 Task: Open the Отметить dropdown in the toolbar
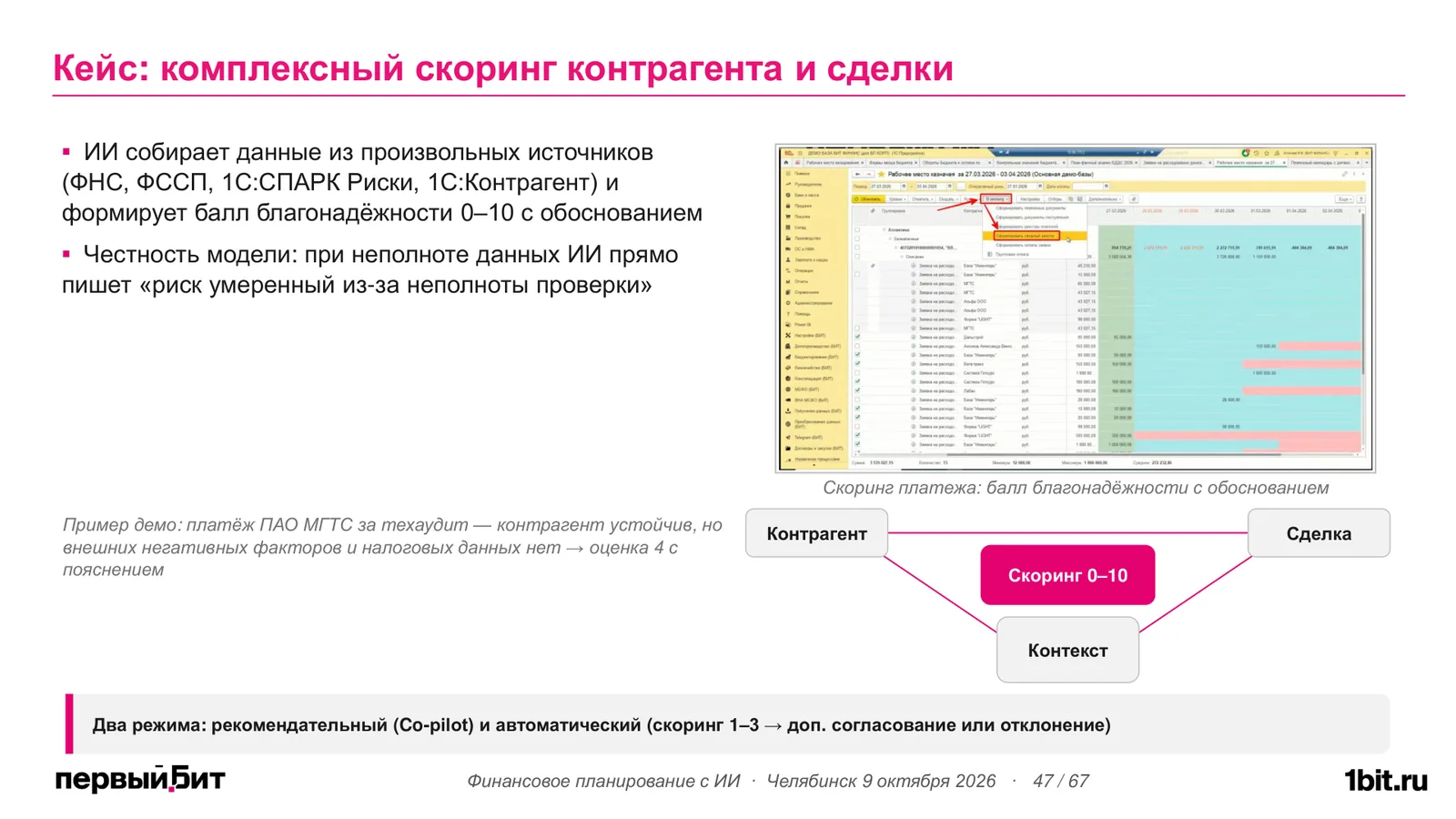922,199
